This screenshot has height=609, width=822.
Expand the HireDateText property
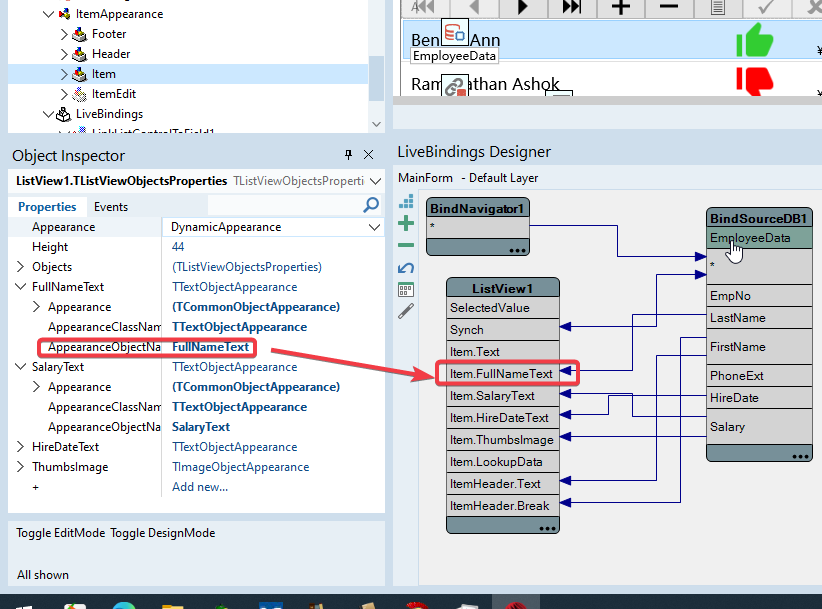pyautogui.click(x=20, y=447)
